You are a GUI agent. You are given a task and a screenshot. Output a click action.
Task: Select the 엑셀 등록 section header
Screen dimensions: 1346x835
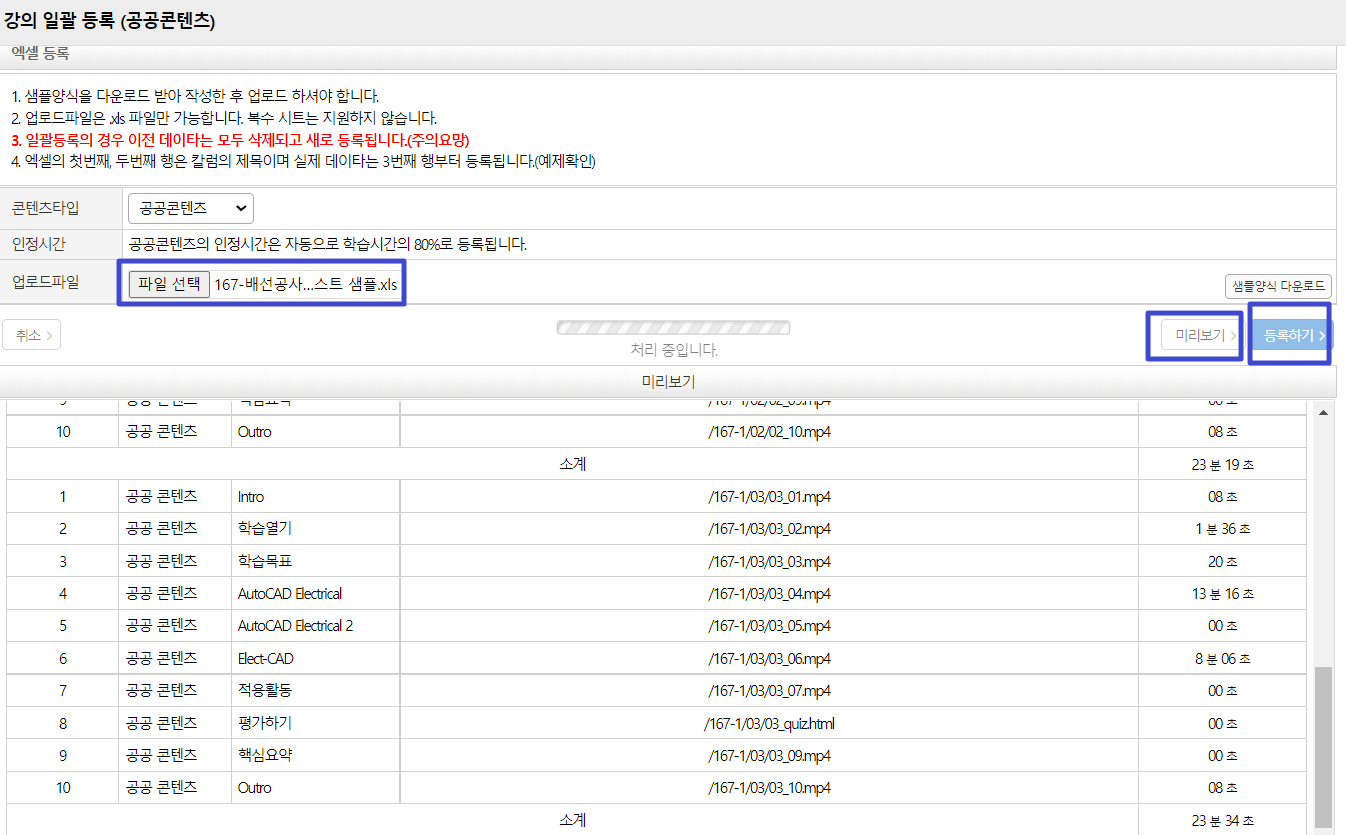pyautogui.click(x=40, y=54)
